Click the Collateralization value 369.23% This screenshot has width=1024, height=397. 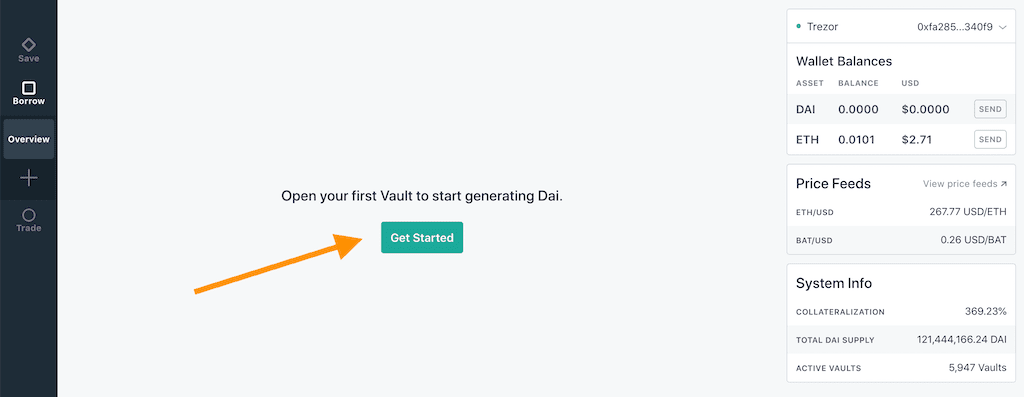(x=985, y=311)
